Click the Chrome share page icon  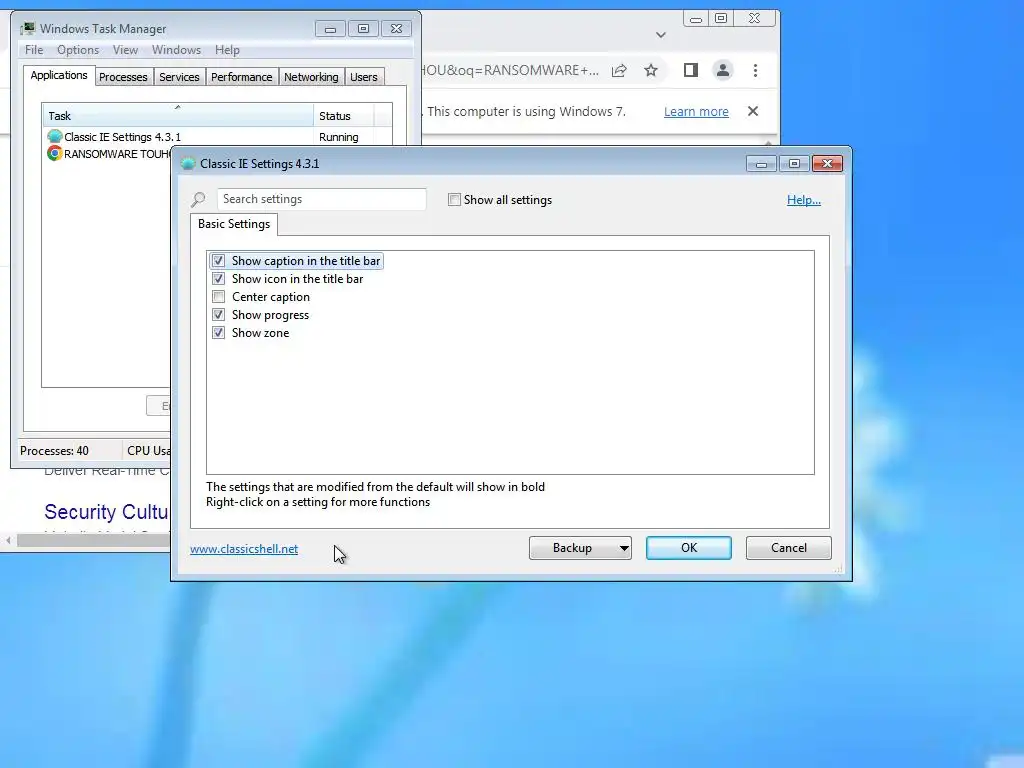coord(619,71)
